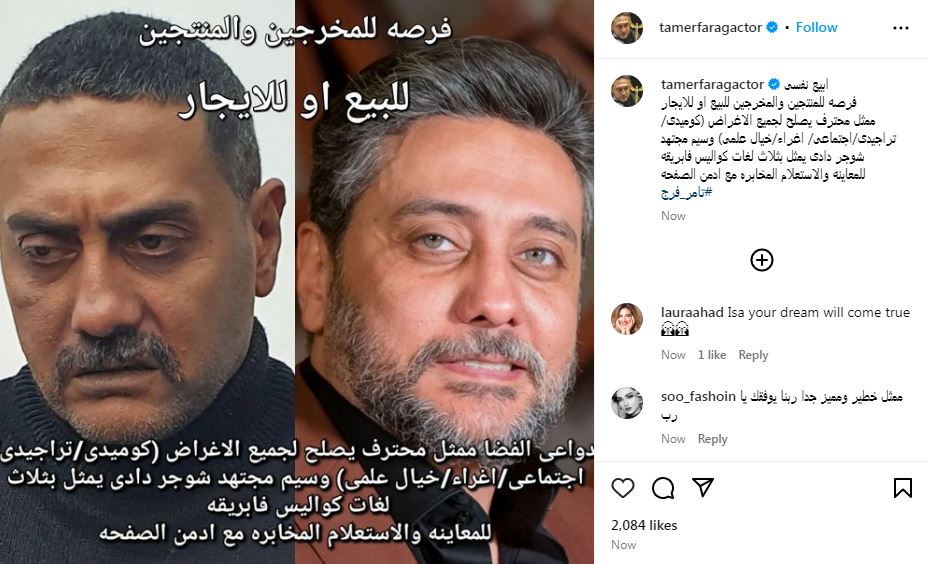Viewport: 928px width, 564px height.
Task: Open lauraahad's profile avatar
Action: click(x=627, y=318)
